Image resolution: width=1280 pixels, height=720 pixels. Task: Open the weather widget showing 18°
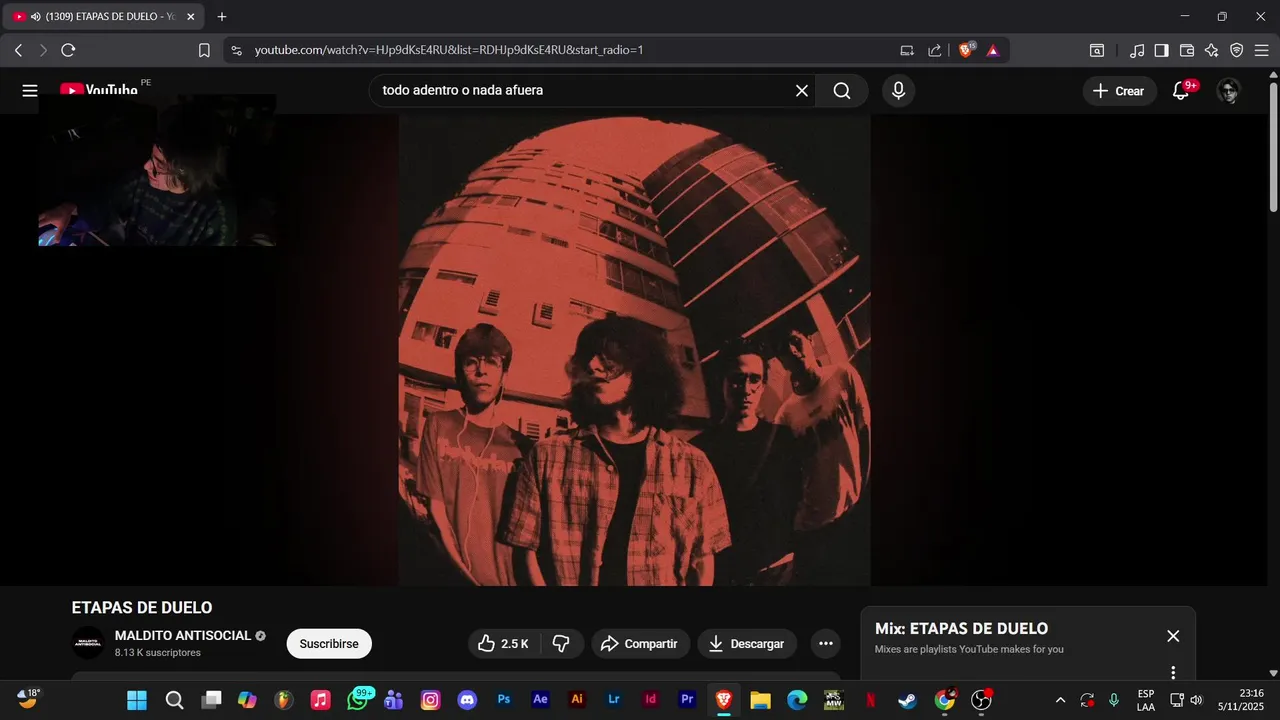[29, 699]
